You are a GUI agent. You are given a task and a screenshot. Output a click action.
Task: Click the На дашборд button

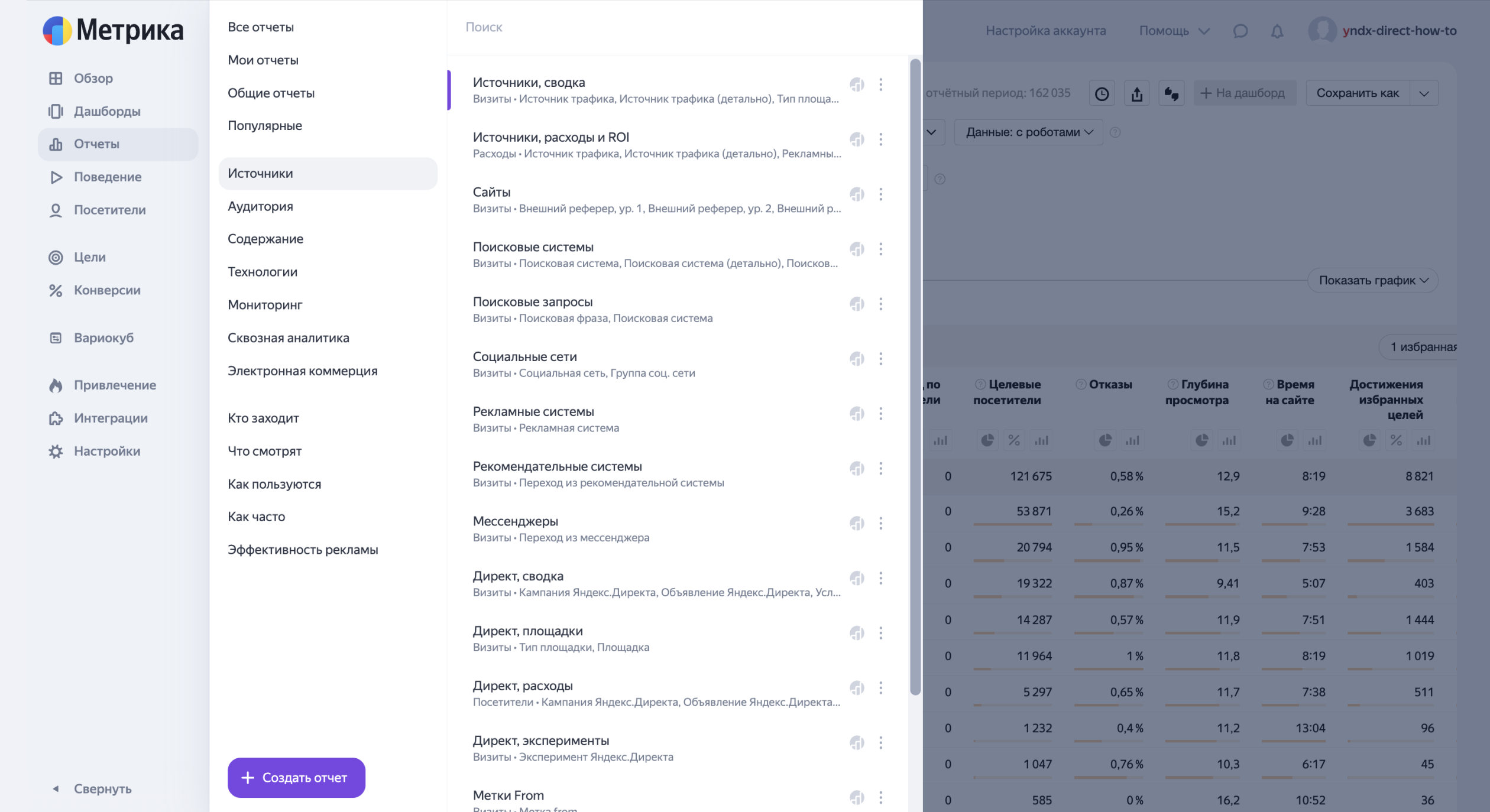click(1245, 93)
